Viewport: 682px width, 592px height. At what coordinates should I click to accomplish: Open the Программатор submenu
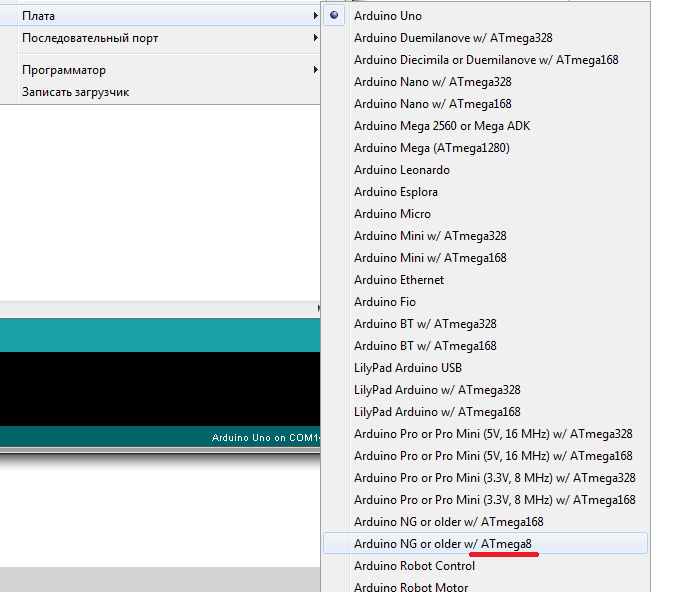(160, 70)
